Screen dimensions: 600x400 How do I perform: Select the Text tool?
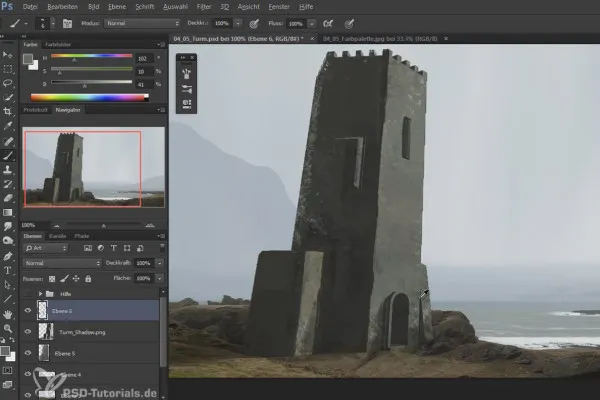pyautogui.click(x=8, y=270)
